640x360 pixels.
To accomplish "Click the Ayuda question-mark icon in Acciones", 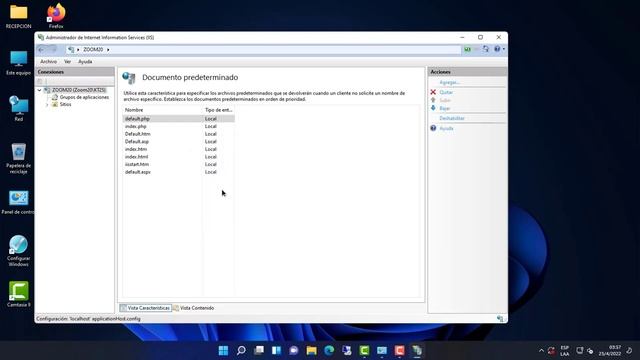I will click(x=433, y=128).
